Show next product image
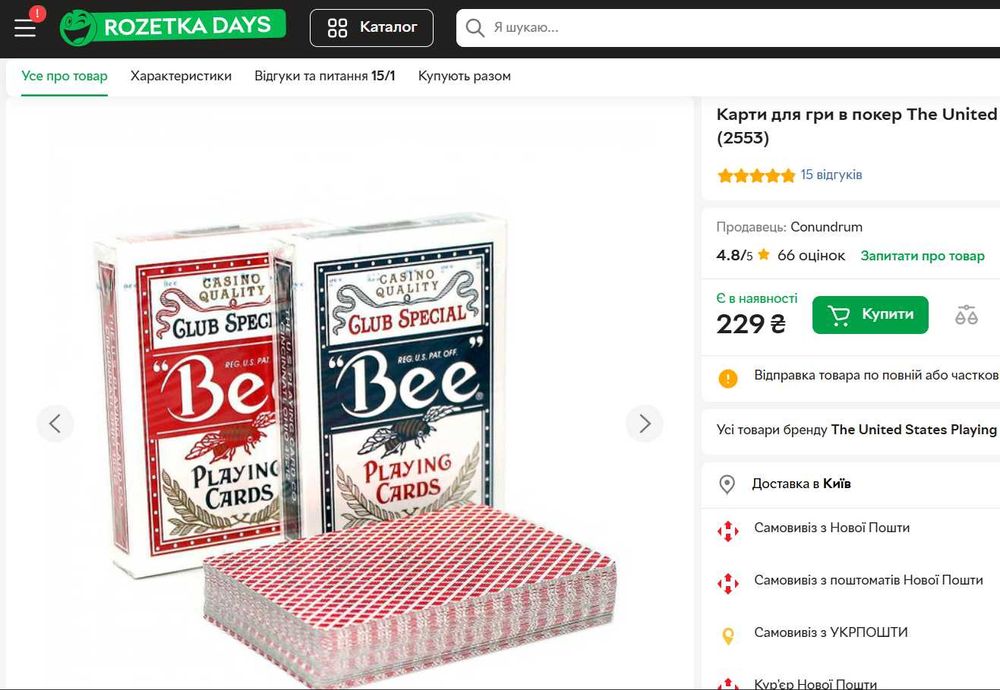 (x=645, y=423)
